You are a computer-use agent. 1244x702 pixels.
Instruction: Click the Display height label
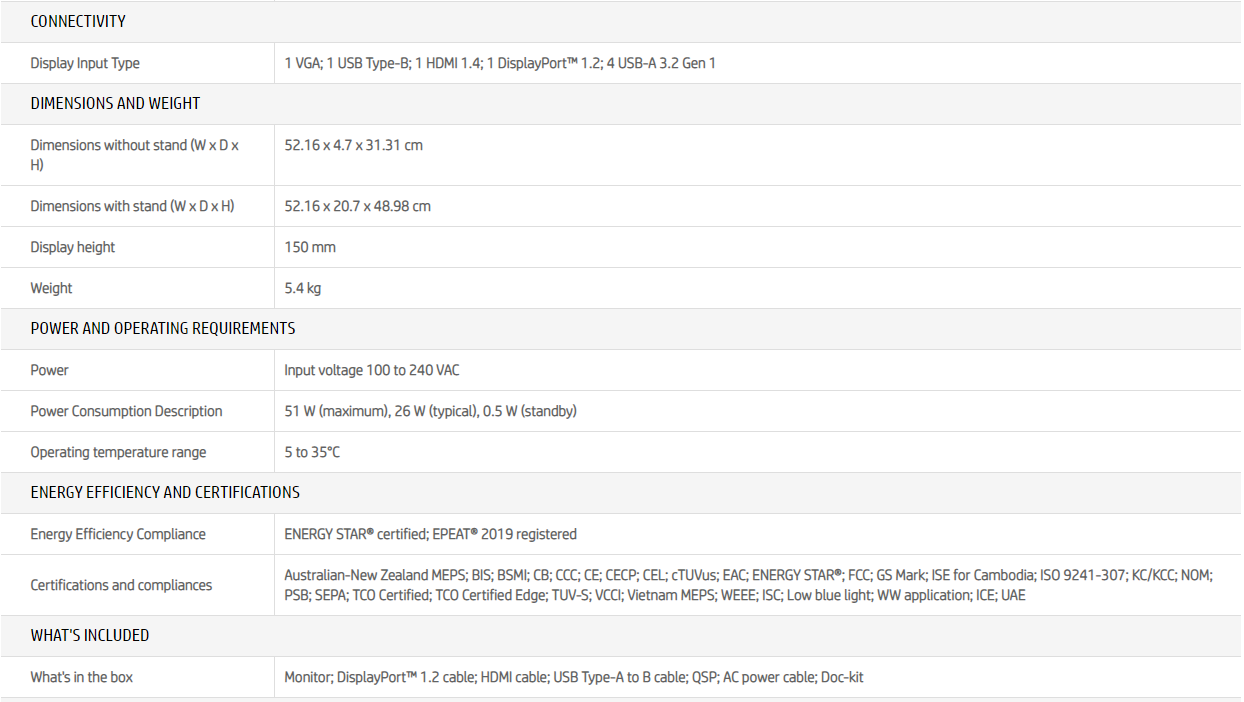(73, 247)
